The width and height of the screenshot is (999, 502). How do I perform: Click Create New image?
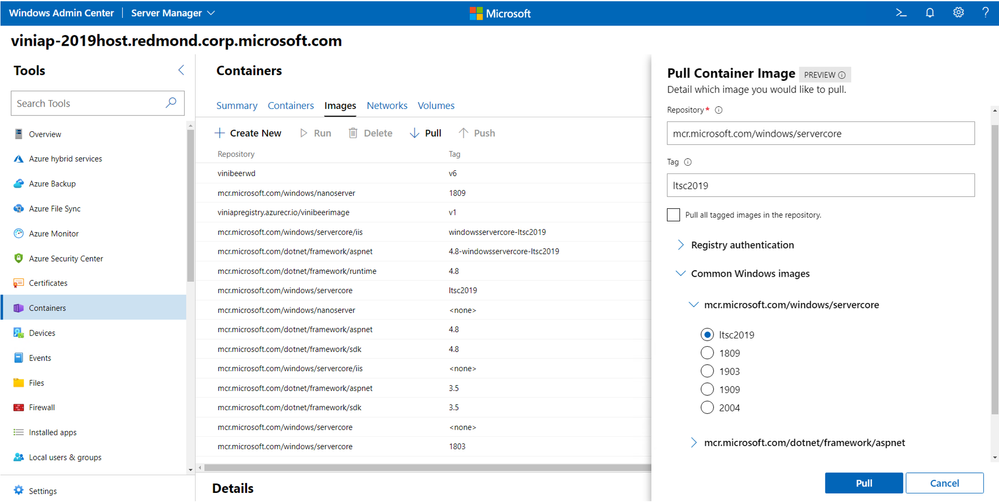coord(248,133)
